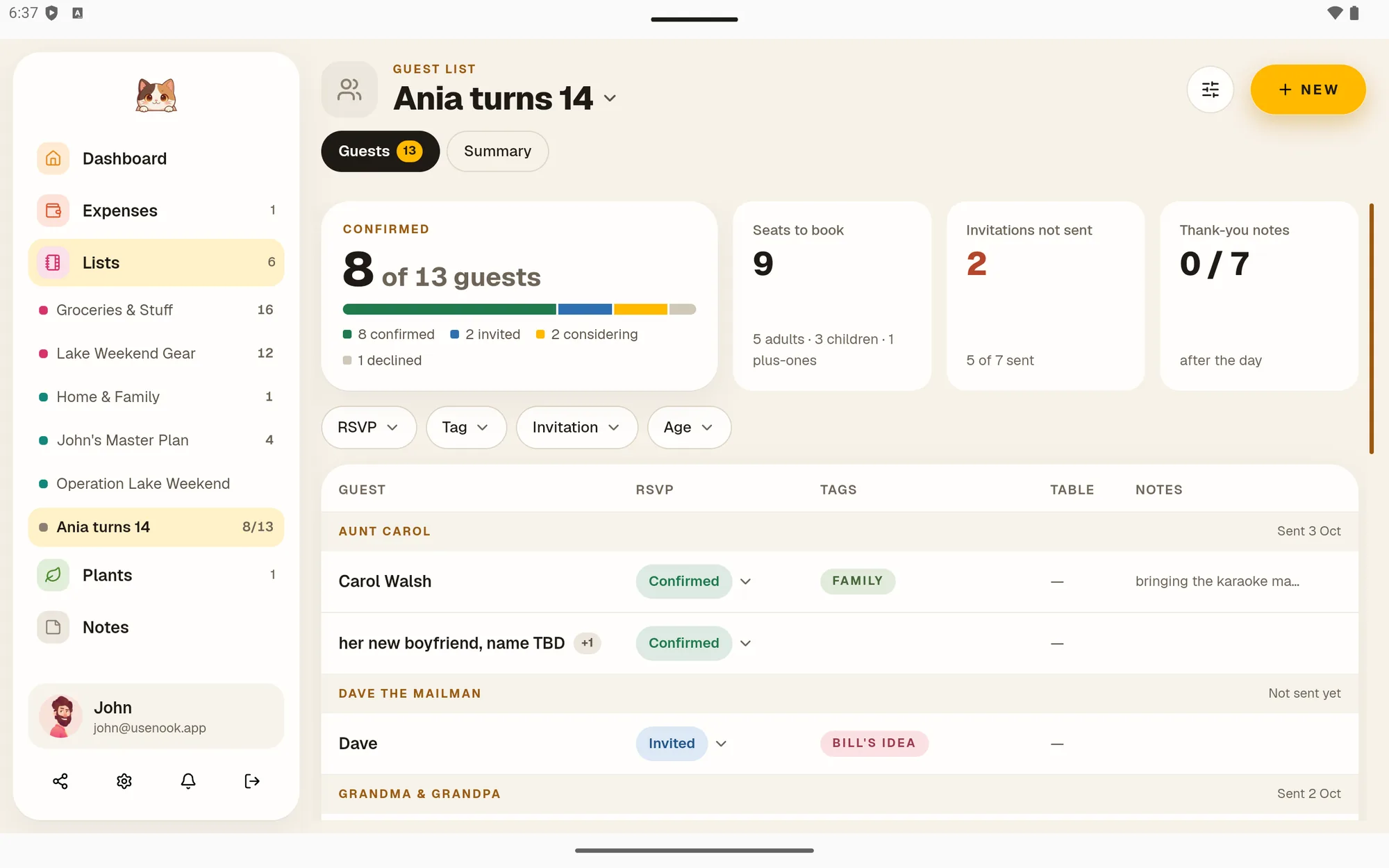Viewport: 1389px width, 868px height.
Task: Open John's Master Plan list
Action: (x=156, y=440)
